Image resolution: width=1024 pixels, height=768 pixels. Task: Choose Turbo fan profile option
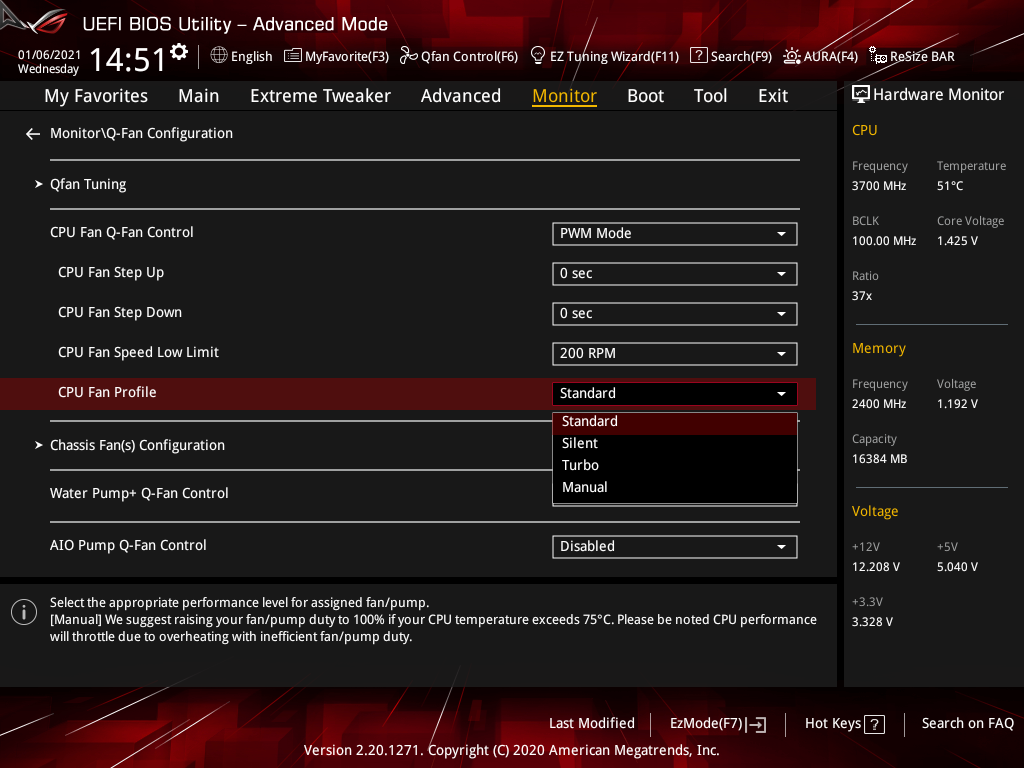[675, 466]
